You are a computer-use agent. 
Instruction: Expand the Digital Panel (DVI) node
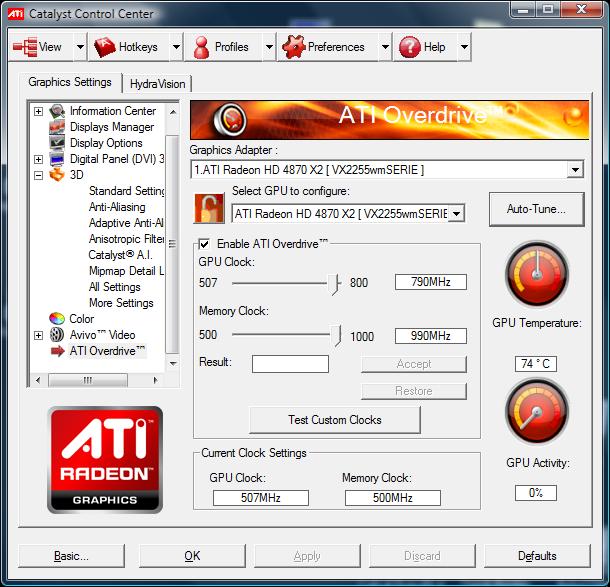pos(38,159)
